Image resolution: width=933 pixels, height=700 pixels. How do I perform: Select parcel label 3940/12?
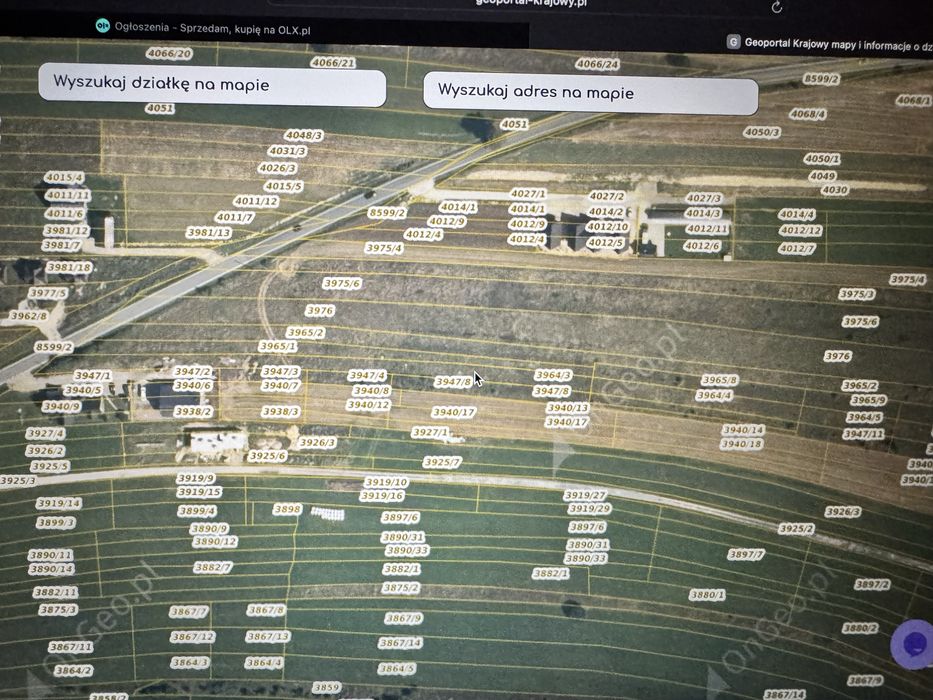[369, 405]
